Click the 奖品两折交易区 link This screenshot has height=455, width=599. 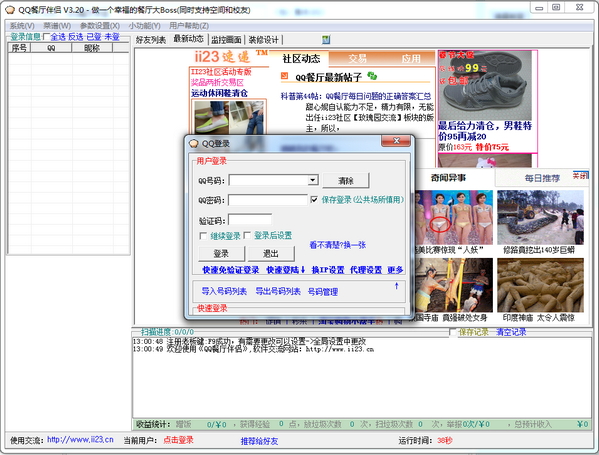(217, 82)
